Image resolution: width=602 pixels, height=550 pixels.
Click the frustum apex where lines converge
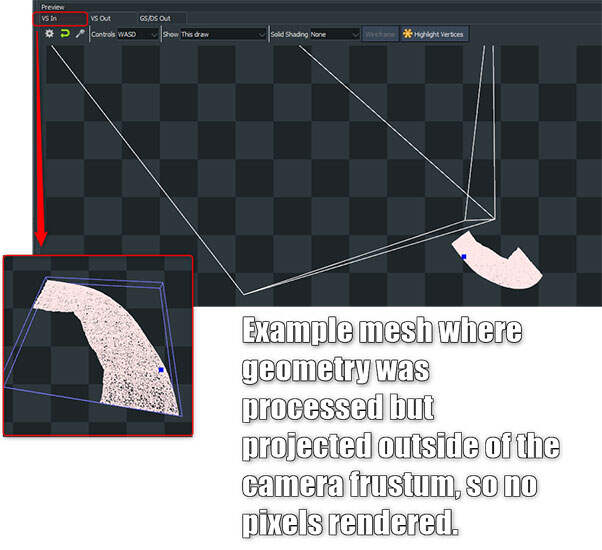[495, 217]
